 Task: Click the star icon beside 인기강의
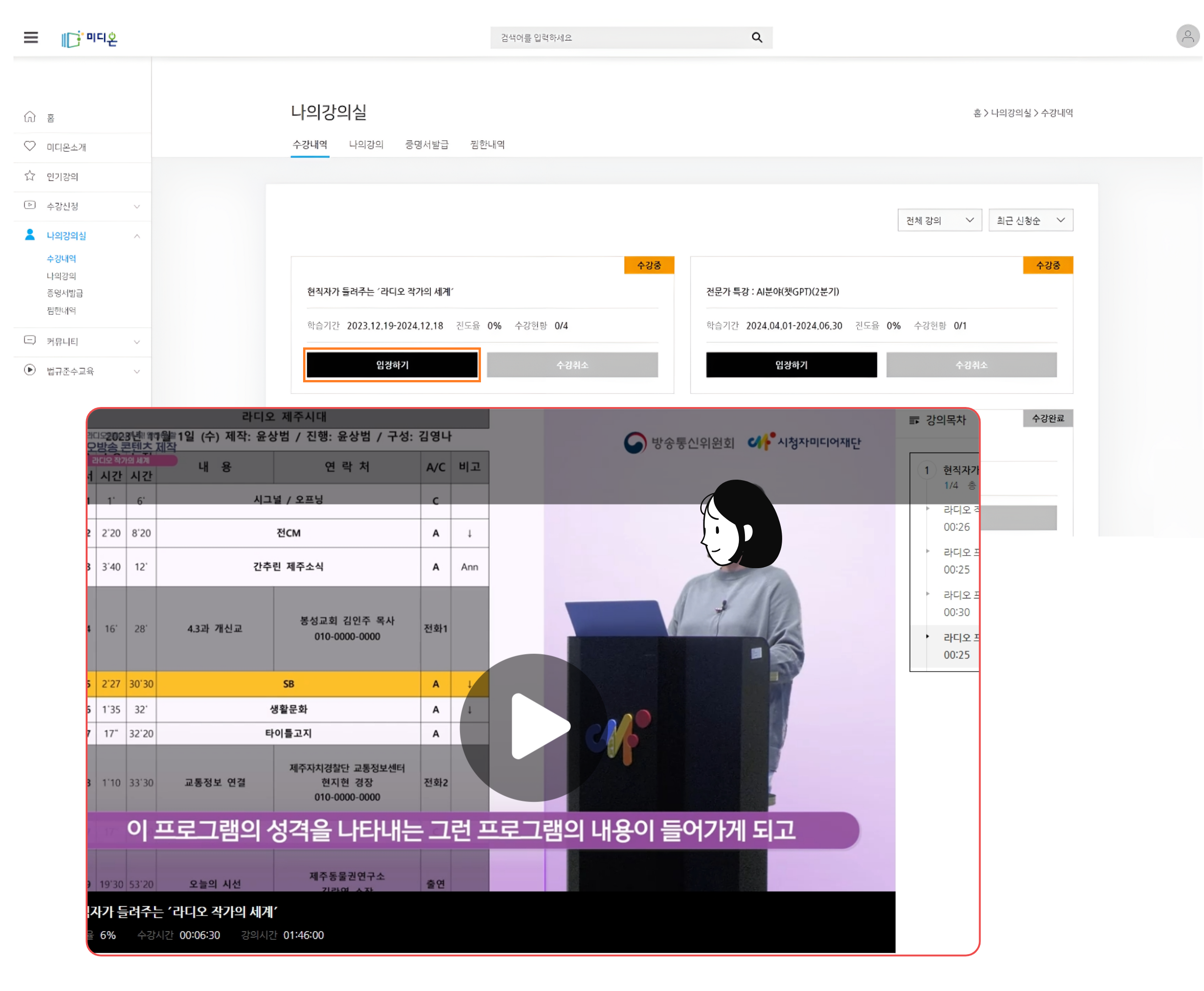30,176
